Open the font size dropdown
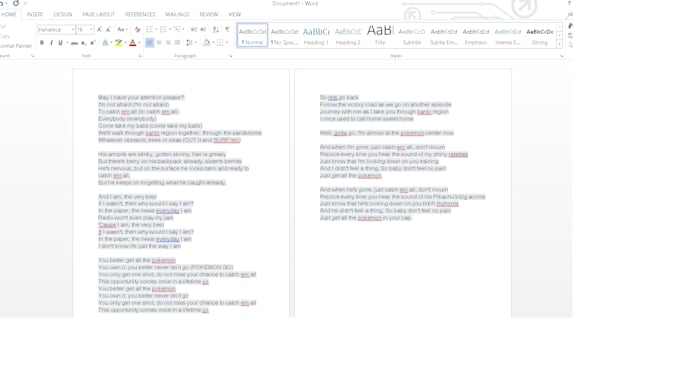Screen dimensions: 680x383 click(91, 29)
